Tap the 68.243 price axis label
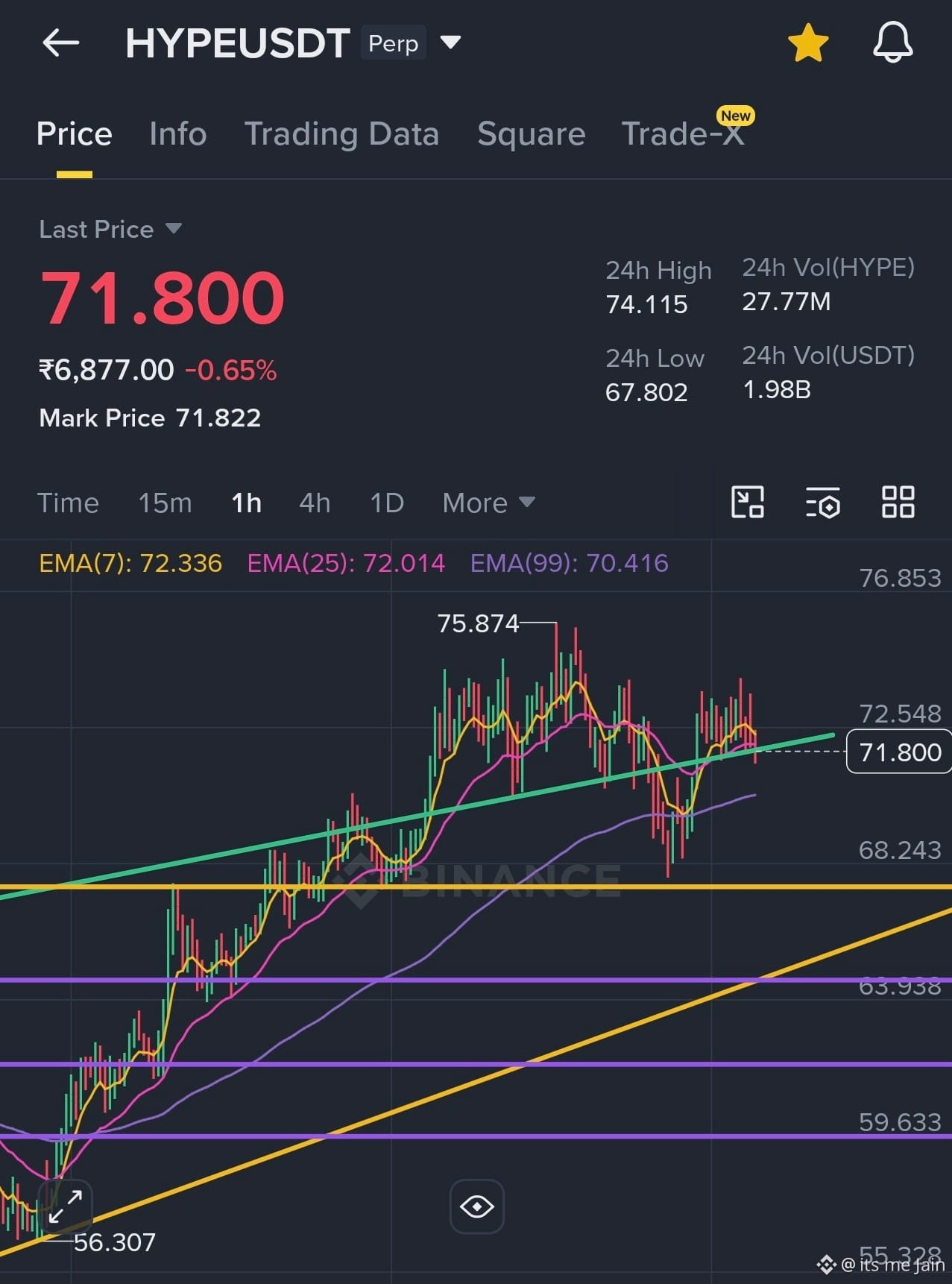This screenshot has width=952, height=1284. 900,850
